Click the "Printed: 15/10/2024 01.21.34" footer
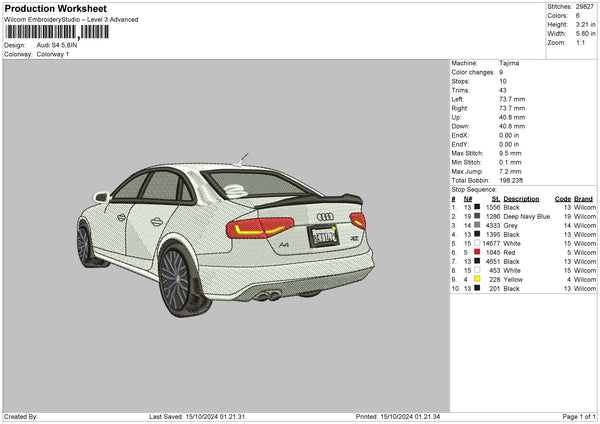Screen dimensions: 600x424 (x=398, y=416)
